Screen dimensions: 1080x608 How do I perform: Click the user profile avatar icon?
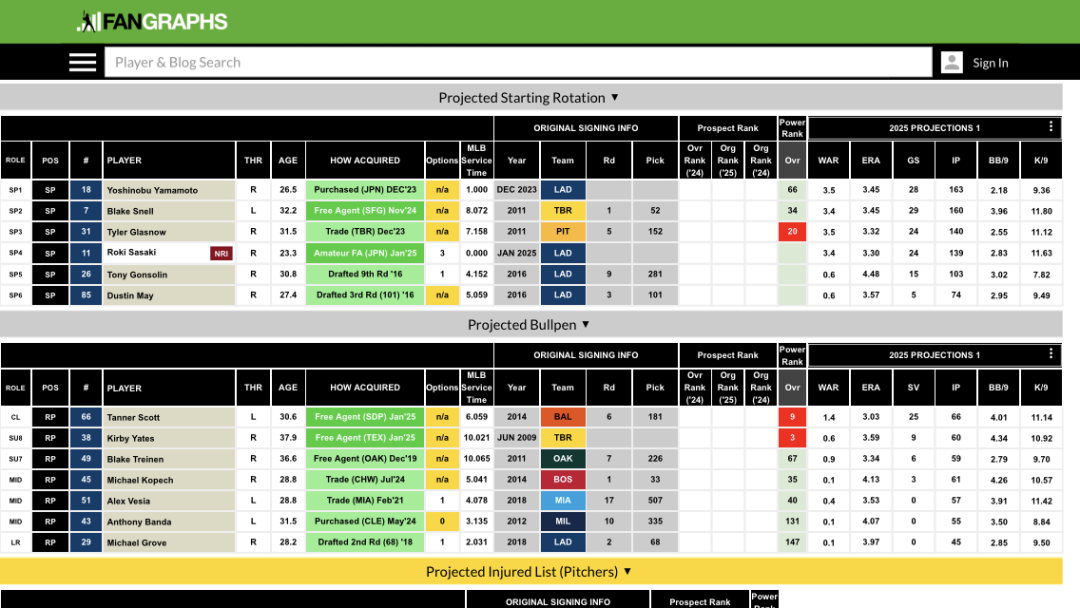(x=952, y=63)
